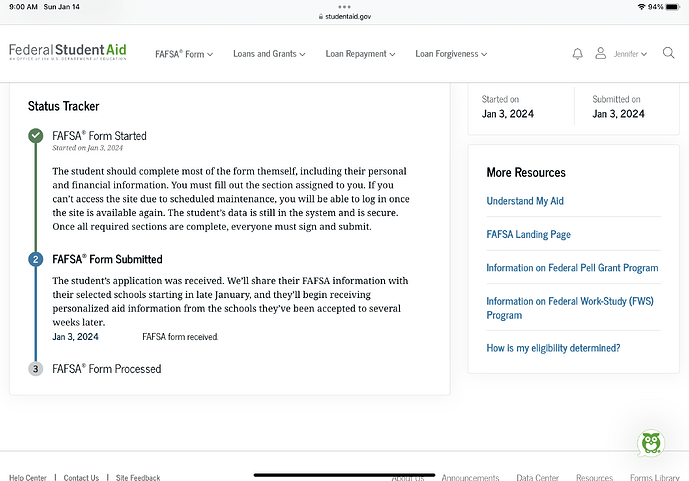Open the Understand My Aid link
Viewport: 689px width, 481px height.
click(525, 201)
